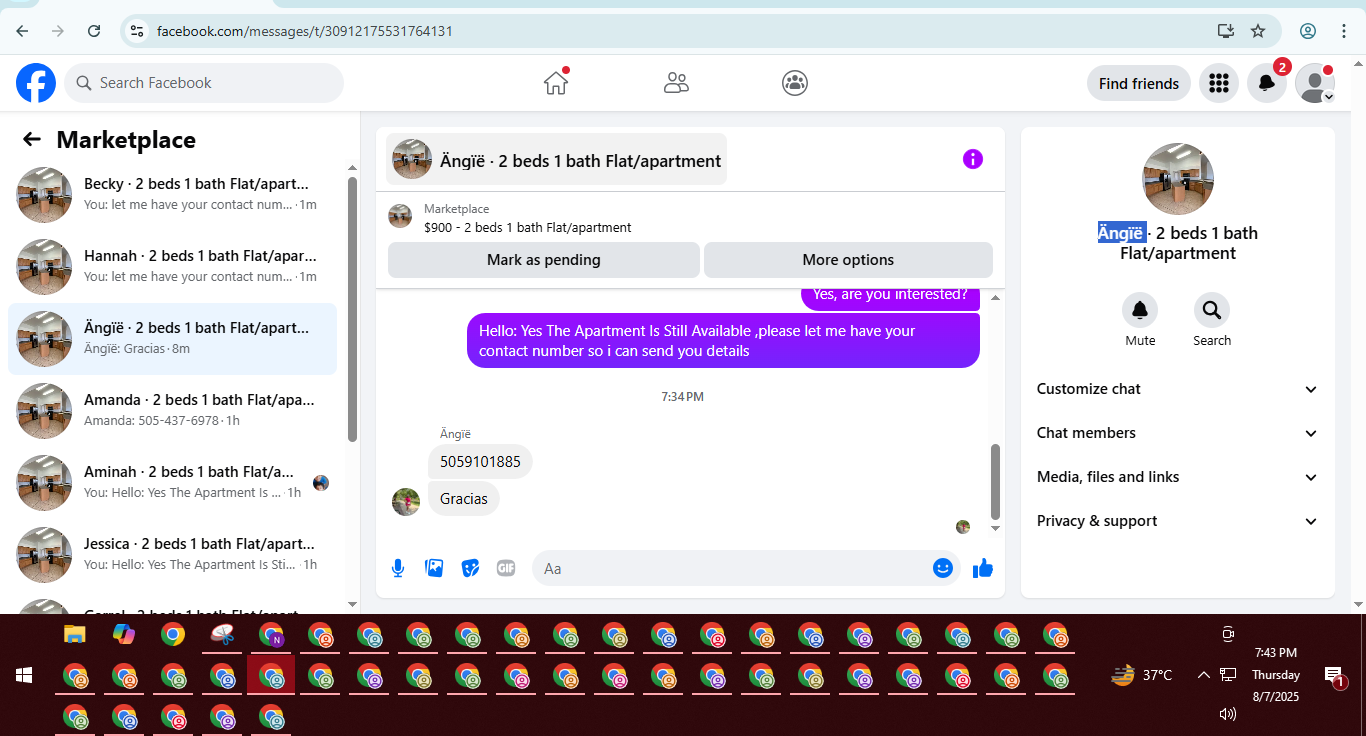Bookmark this page with the star icon
Viewport: 1366px width, 736px height.
tap(1258, 31)
